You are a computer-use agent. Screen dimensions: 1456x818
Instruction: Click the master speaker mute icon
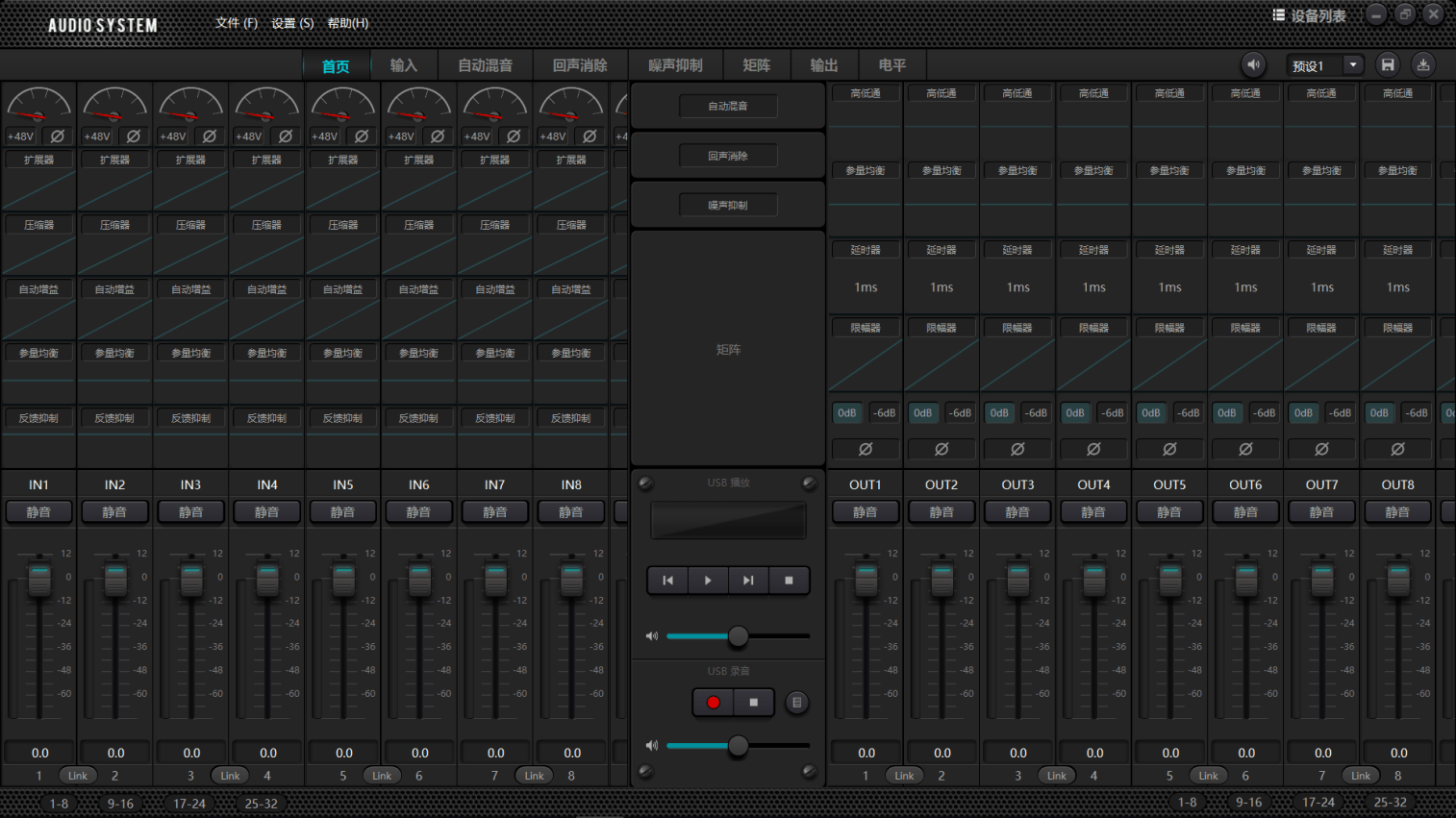[1253, 65]
